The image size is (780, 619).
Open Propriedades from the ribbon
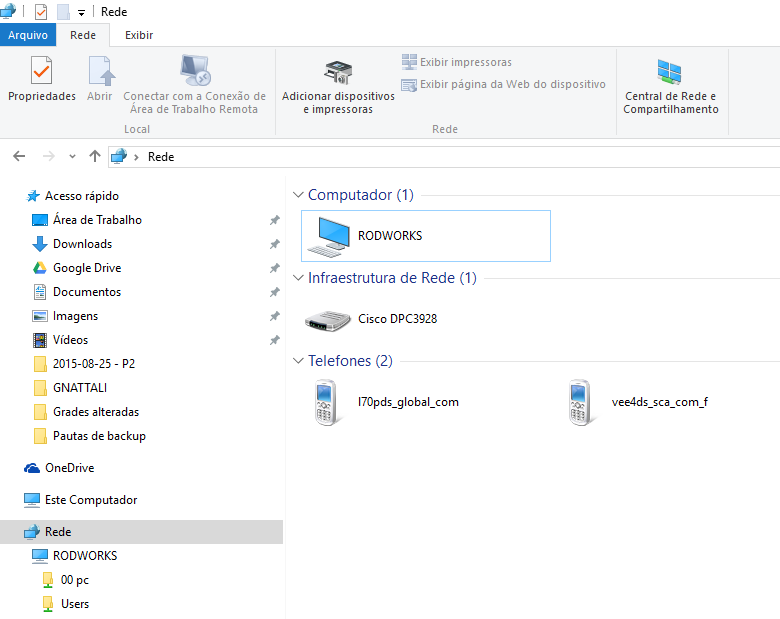click(x=42, y=80)
